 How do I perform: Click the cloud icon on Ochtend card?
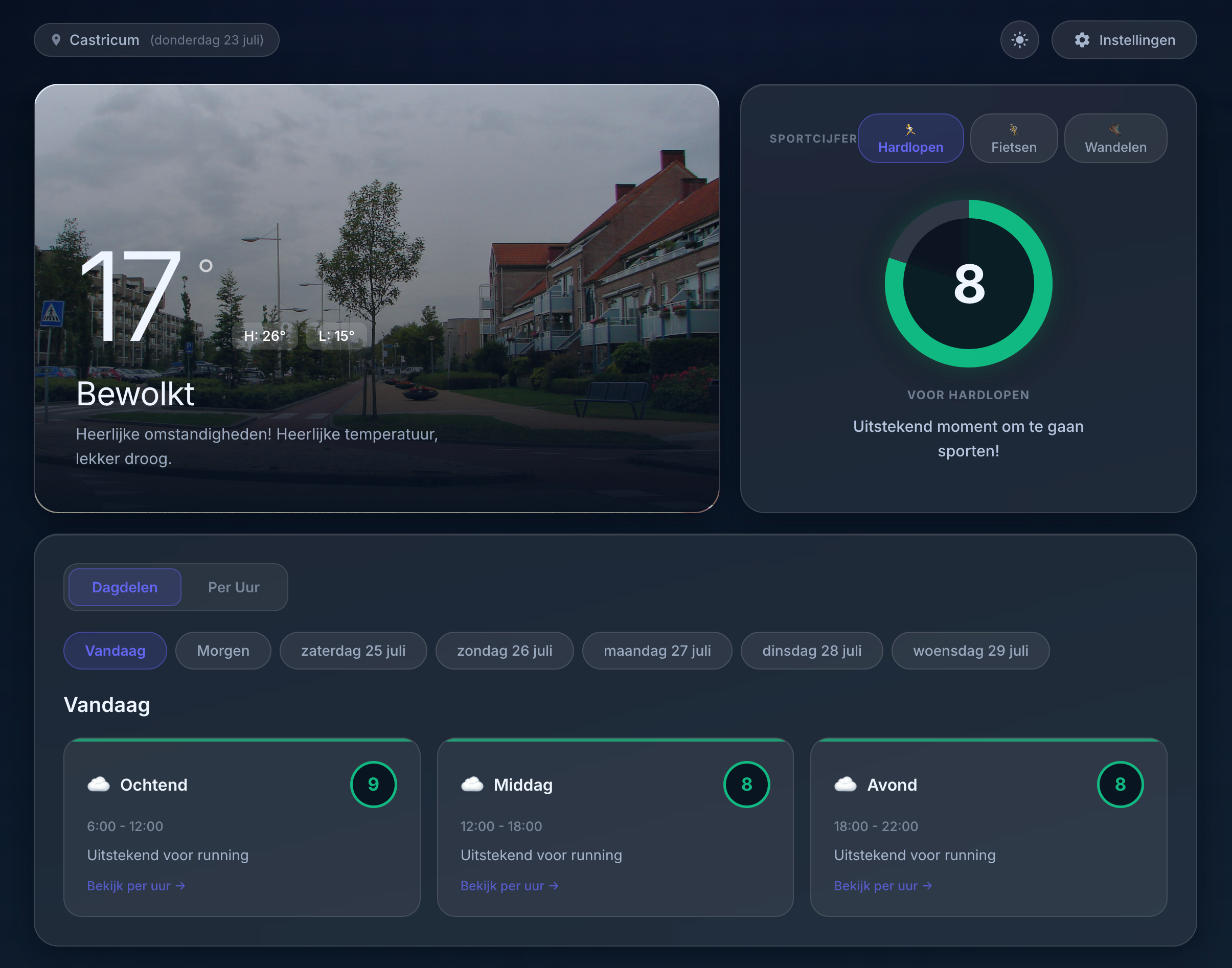pos(99,785)
